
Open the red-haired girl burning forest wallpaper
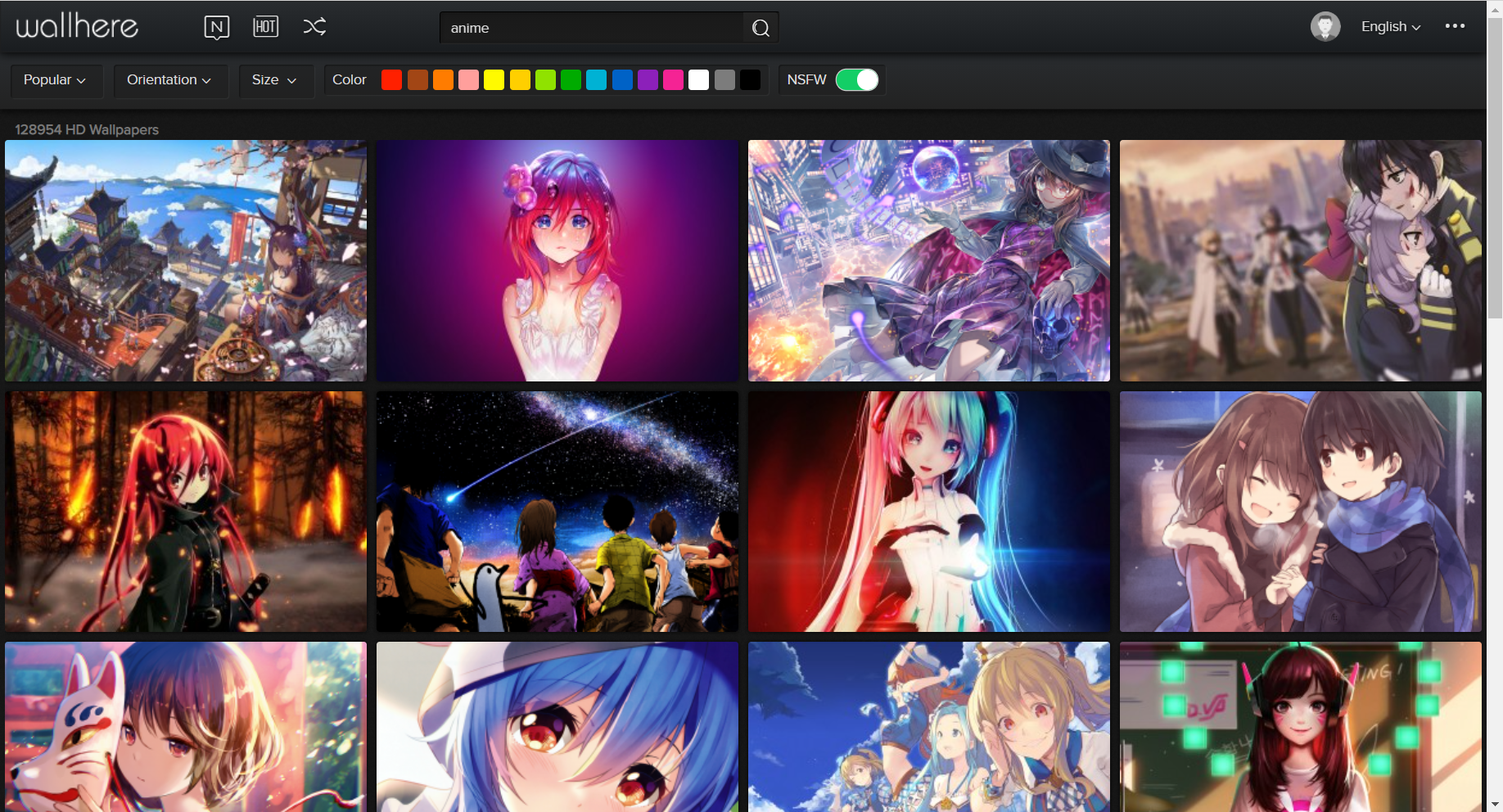click(186, 512)
